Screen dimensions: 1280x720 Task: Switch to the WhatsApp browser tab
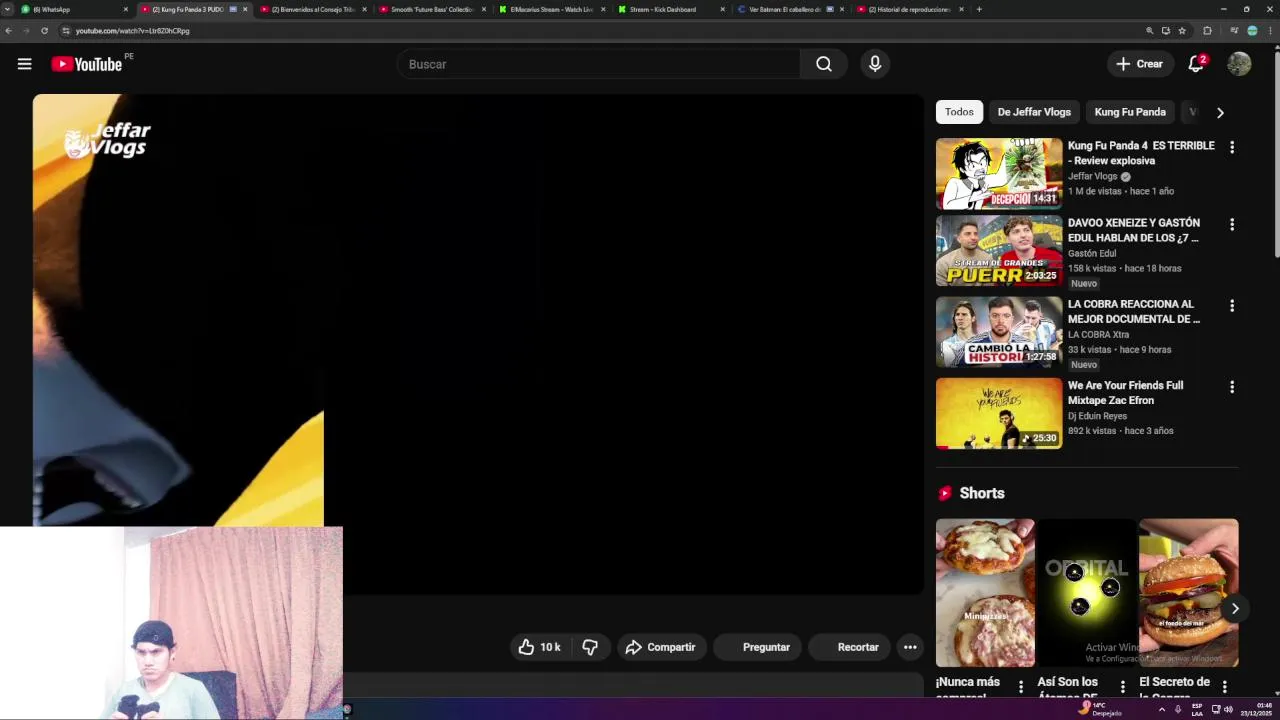tap(75, 9)
